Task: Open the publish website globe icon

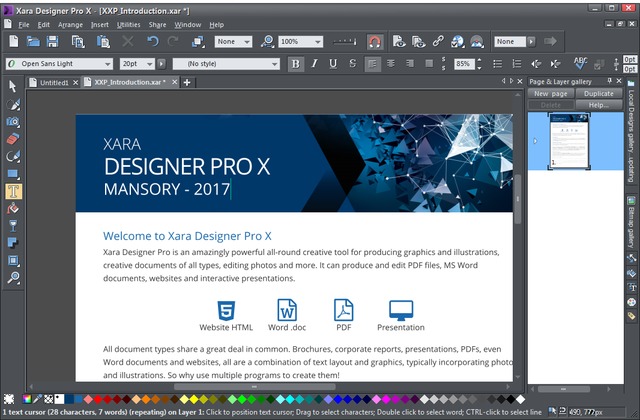Action: 458,41
